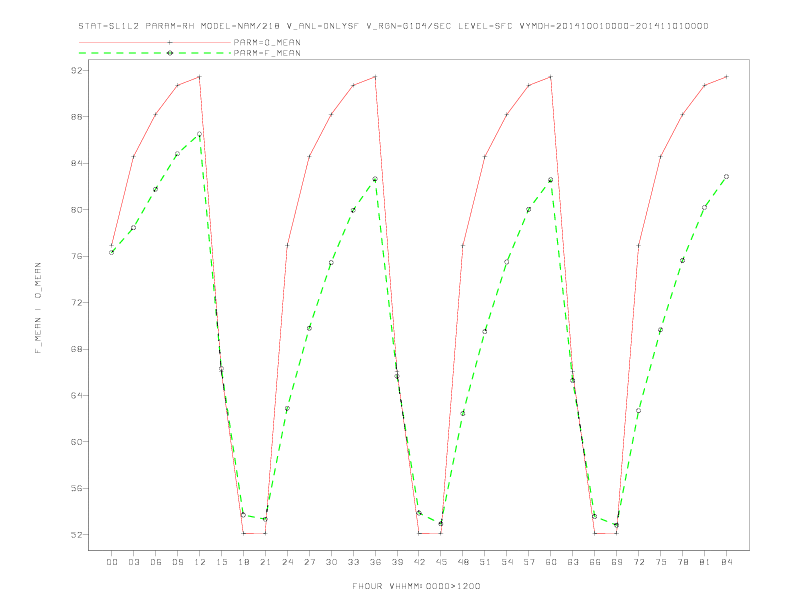Click the green F_MEAN circle marker at hour 12

tap(200, 134)
